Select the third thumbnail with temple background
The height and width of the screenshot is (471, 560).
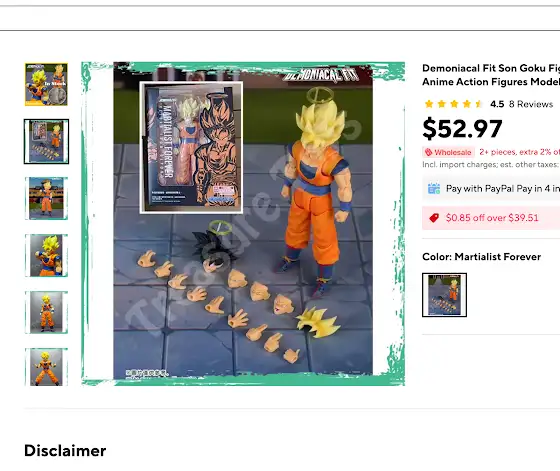[x=46, y=198]
